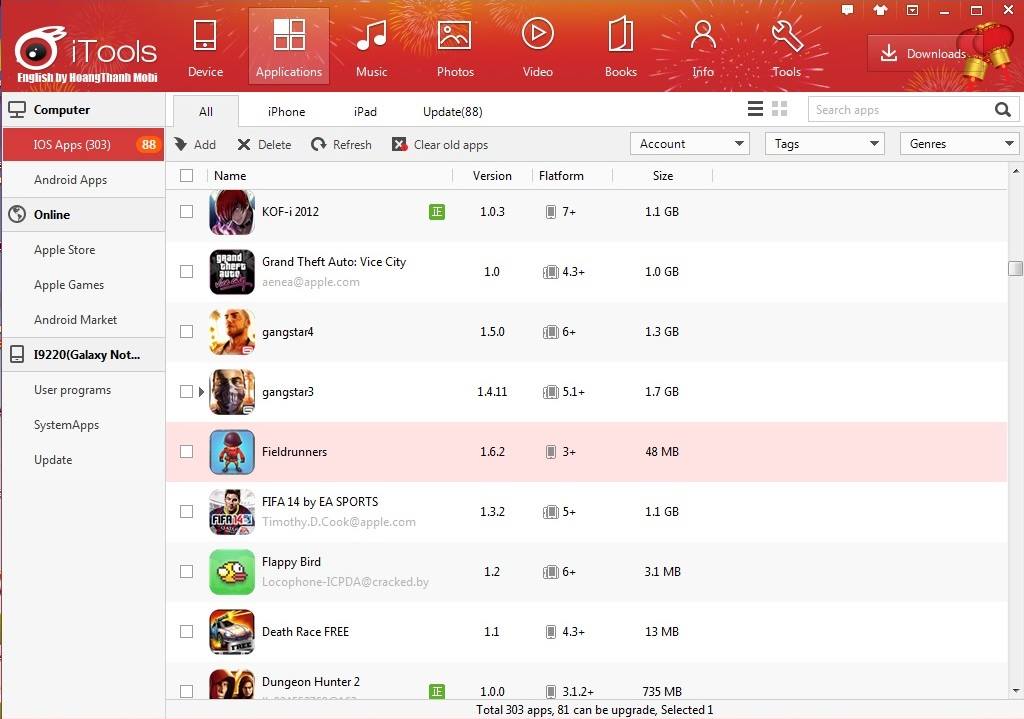Select the All tab
This screenshot has height=719, width=1024.
(206, 112)
